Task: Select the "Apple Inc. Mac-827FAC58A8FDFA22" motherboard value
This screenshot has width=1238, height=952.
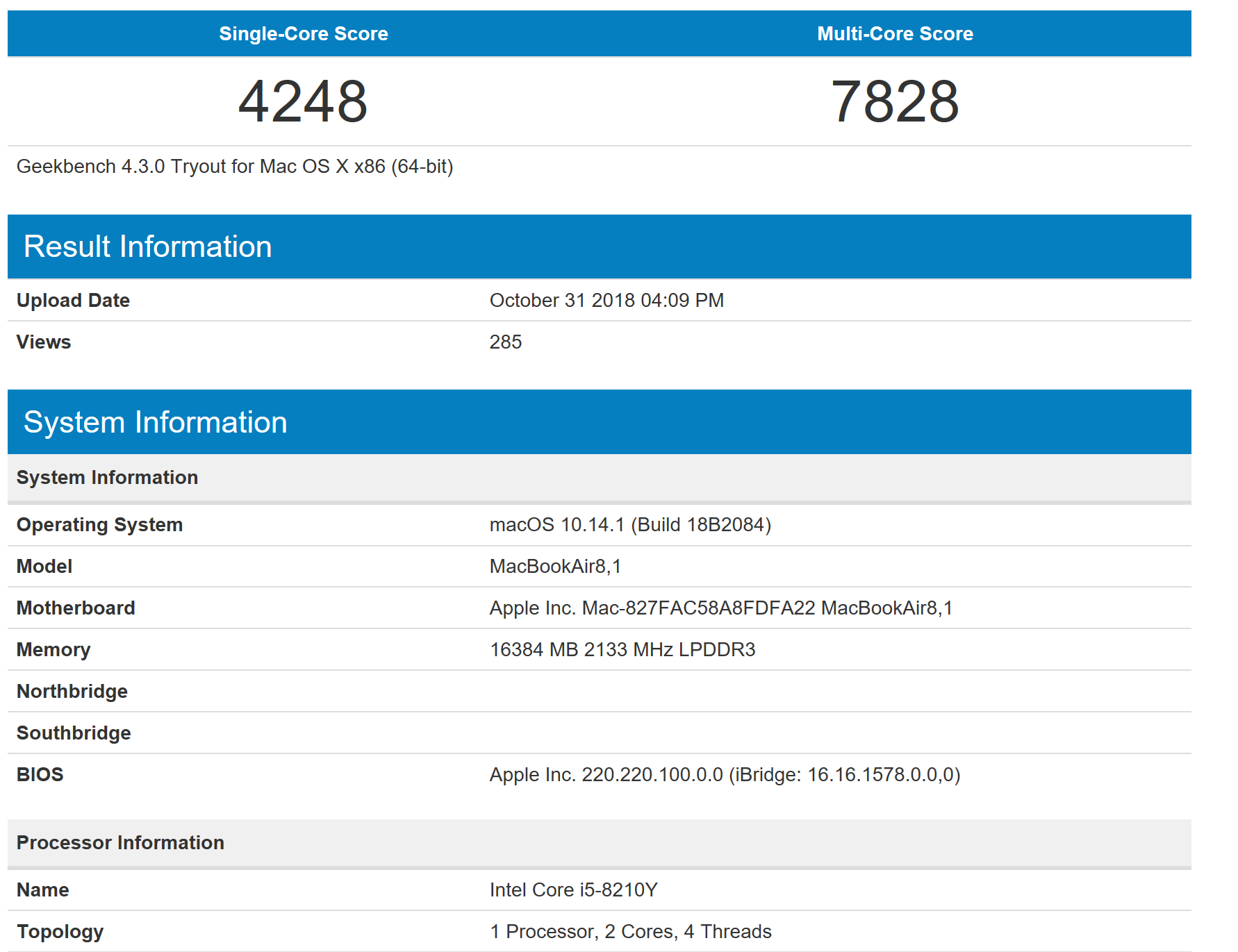Action: (721, 608)
